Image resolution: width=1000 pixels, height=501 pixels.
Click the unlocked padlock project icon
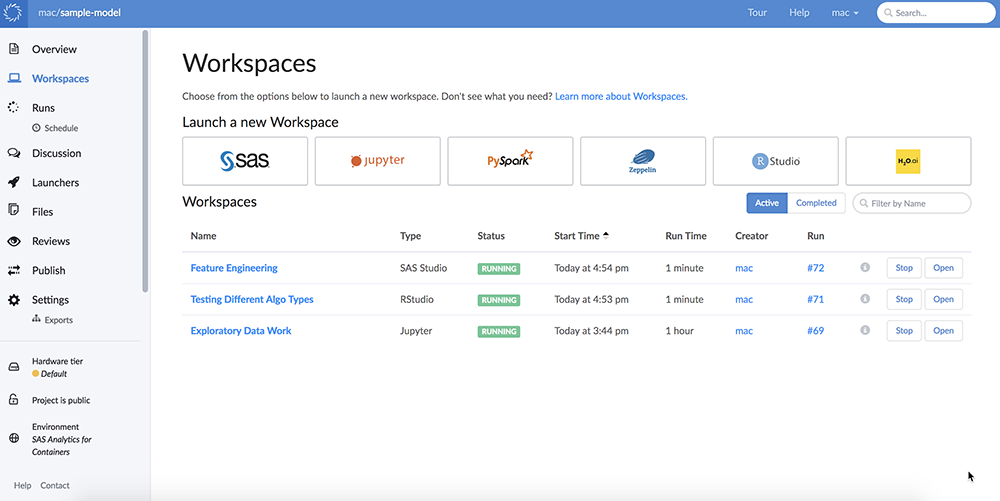pyautogui.click(x=13, y=399)
